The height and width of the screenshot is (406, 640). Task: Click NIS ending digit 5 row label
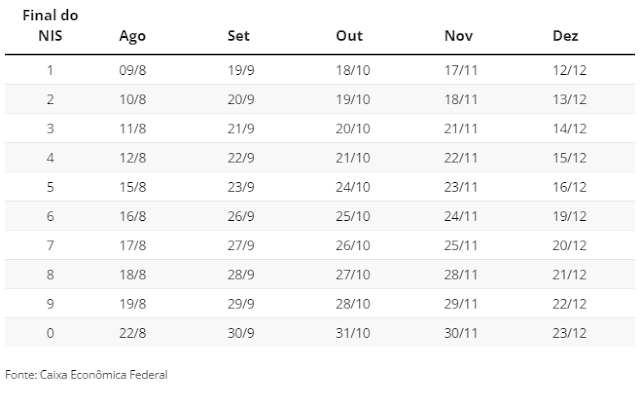50,187
